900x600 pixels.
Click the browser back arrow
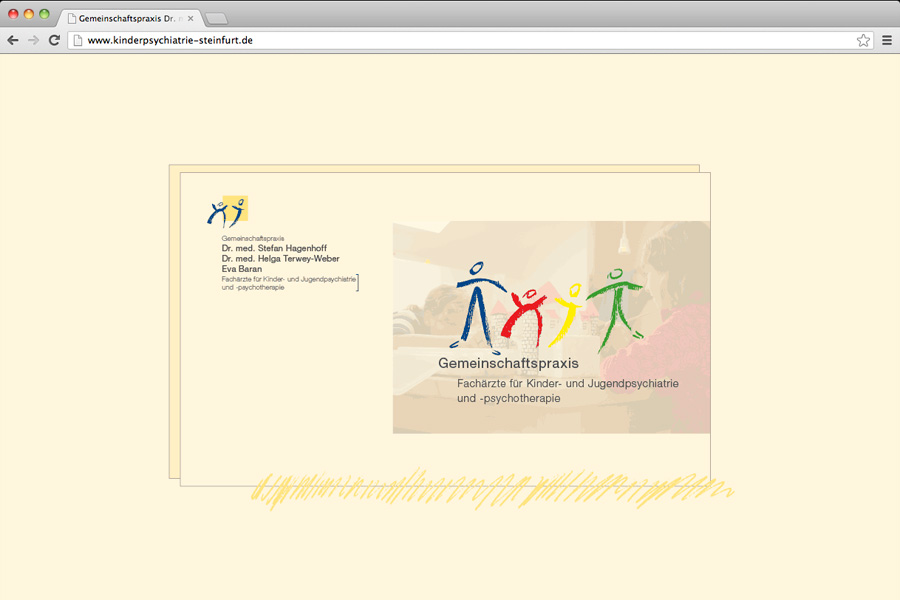coord(13,40)
